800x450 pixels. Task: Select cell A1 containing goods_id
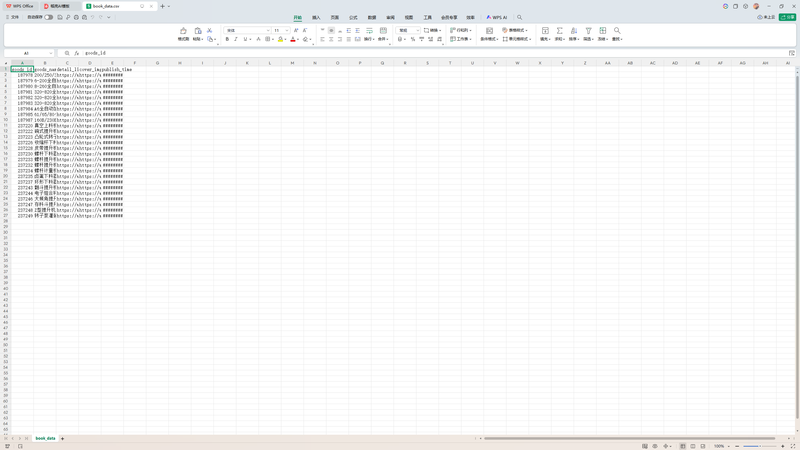[x=22, y=69]
